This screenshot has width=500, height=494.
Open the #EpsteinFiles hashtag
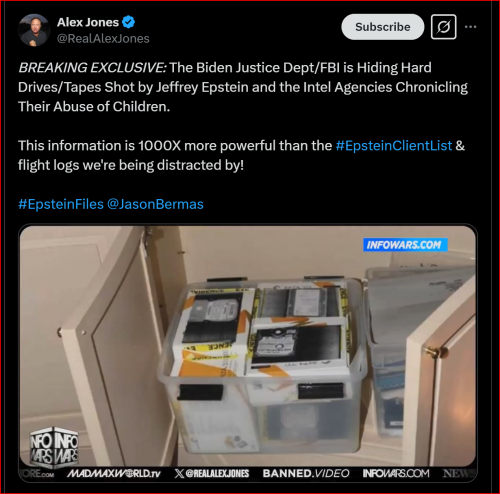[x=61, y=204]
